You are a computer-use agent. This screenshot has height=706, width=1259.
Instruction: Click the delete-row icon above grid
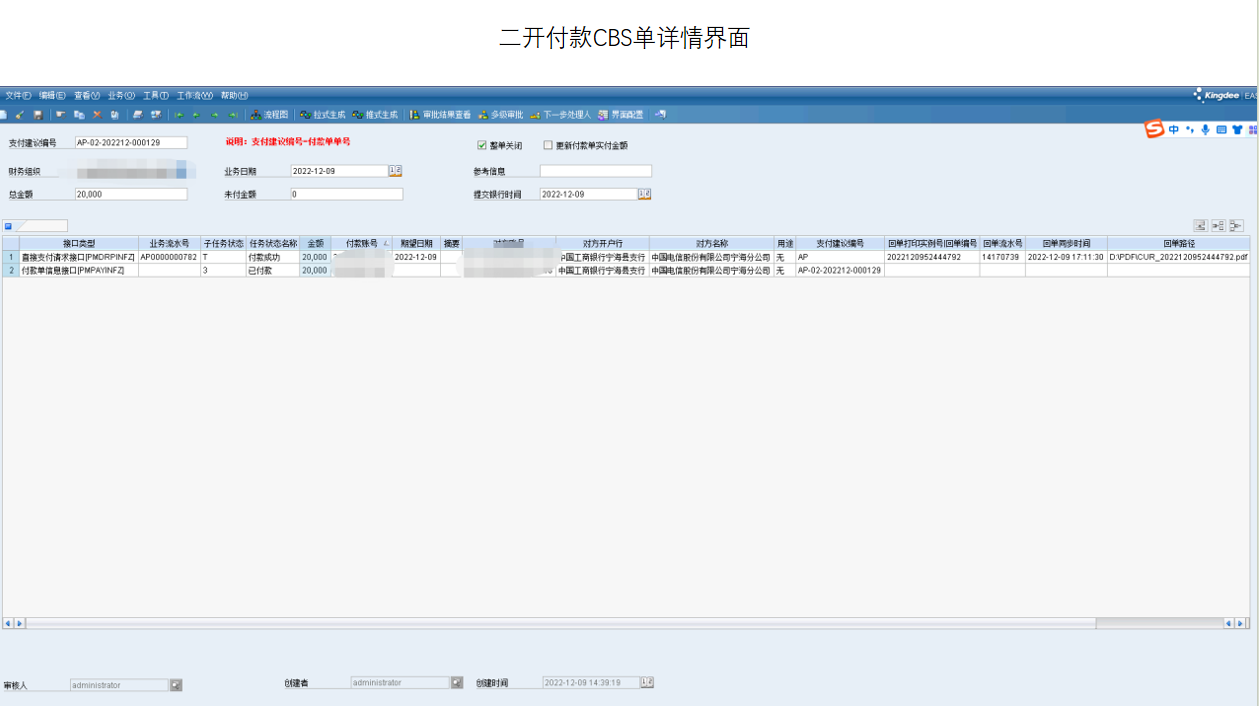pyautogui.click(x=1237, y=225)
